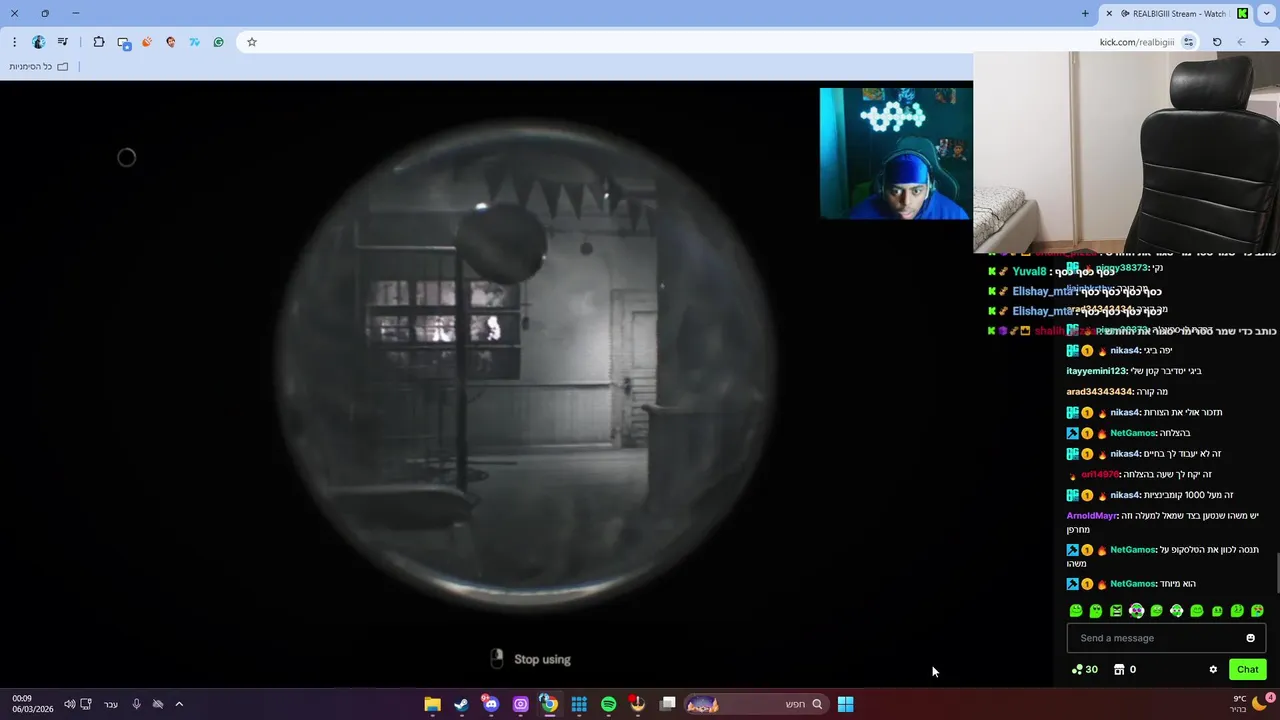
Task: Click the Grammarly extension icon
Action: (219, 42)
